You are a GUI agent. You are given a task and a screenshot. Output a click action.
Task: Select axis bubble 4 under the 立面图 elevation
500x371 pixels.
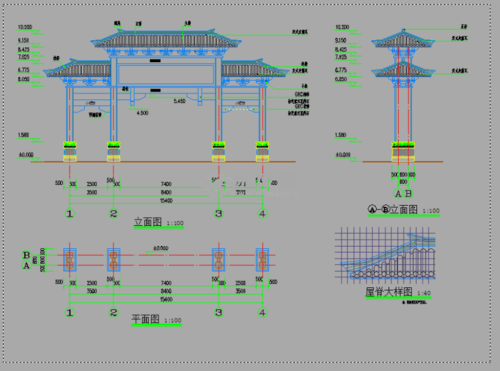click(262, 214)
